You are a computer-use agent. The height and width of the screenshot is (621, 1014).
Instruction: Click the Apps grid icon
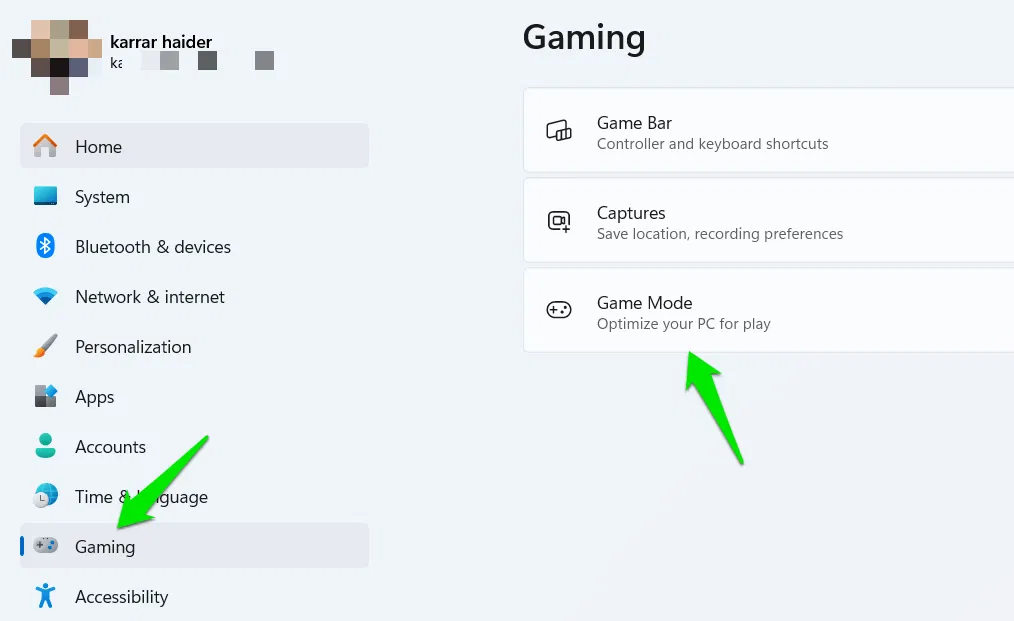click(x=46, y=396)
